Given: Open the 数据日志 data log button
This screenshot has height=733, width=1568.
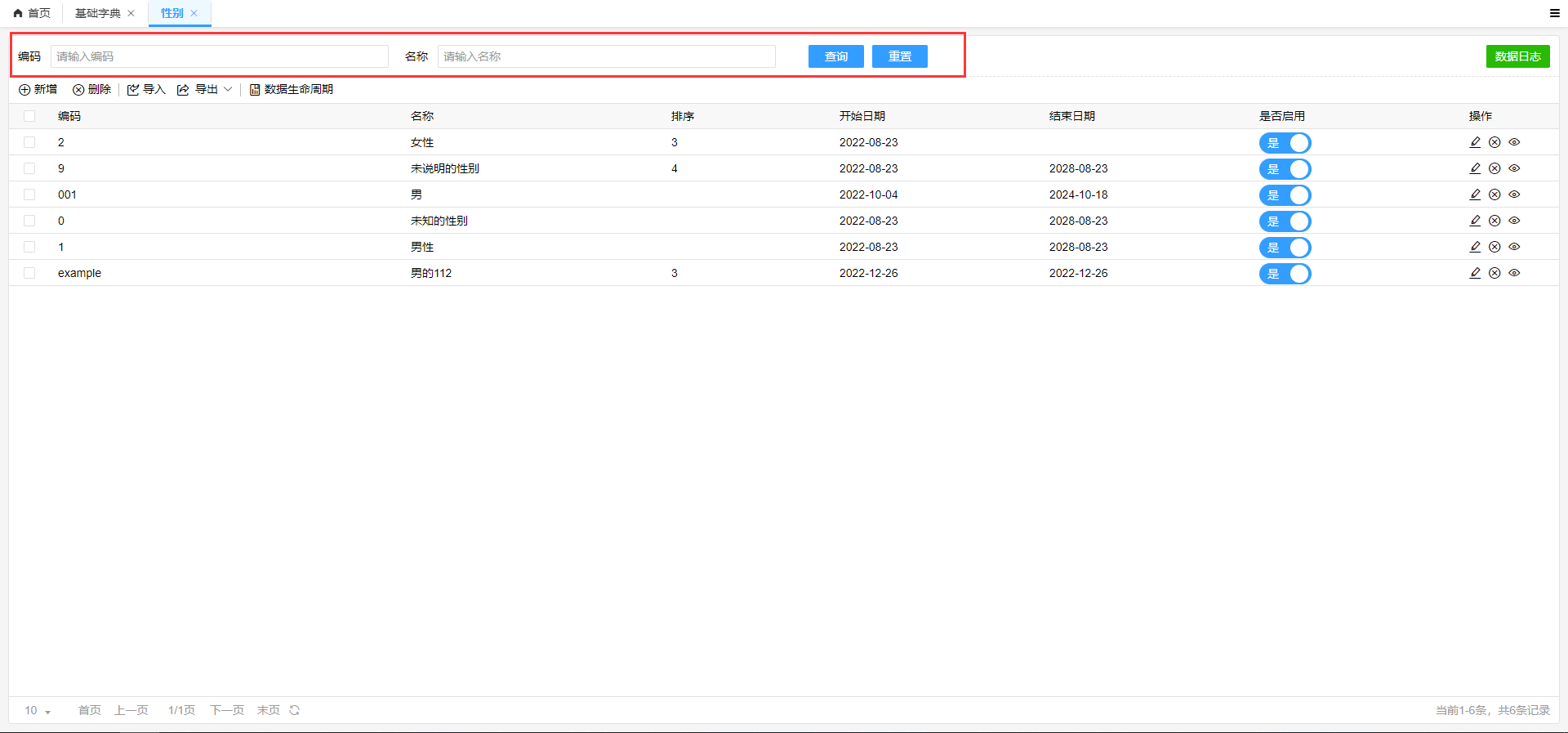Looking at the screenshot, I should (1518, 56).
